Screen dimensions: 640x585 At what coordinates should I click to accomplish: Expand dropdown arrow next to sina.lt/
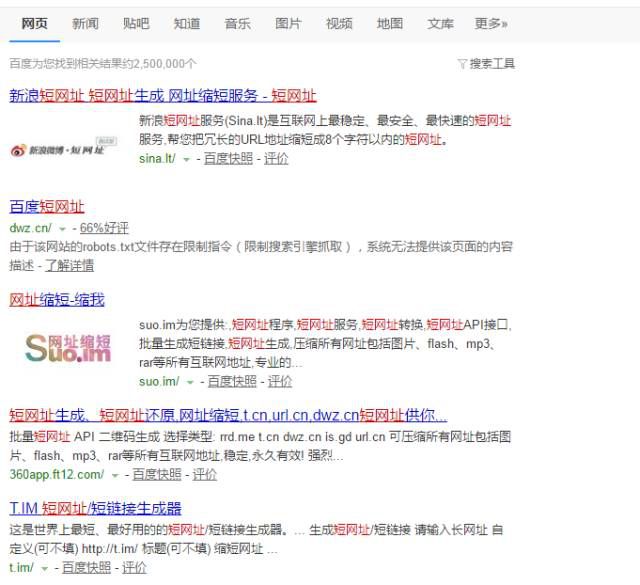click(187, 159)
